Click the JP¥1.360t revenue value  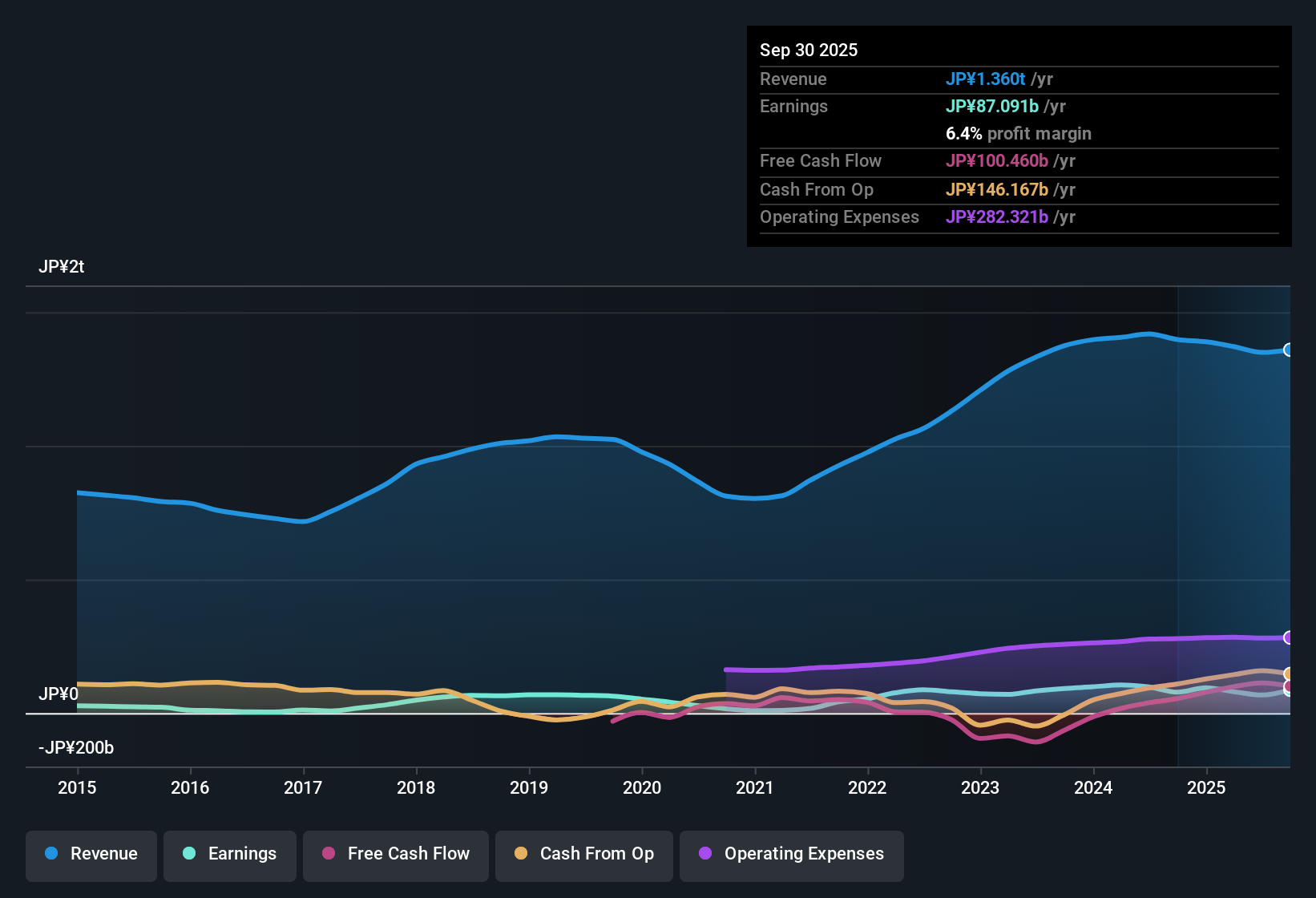986,79
